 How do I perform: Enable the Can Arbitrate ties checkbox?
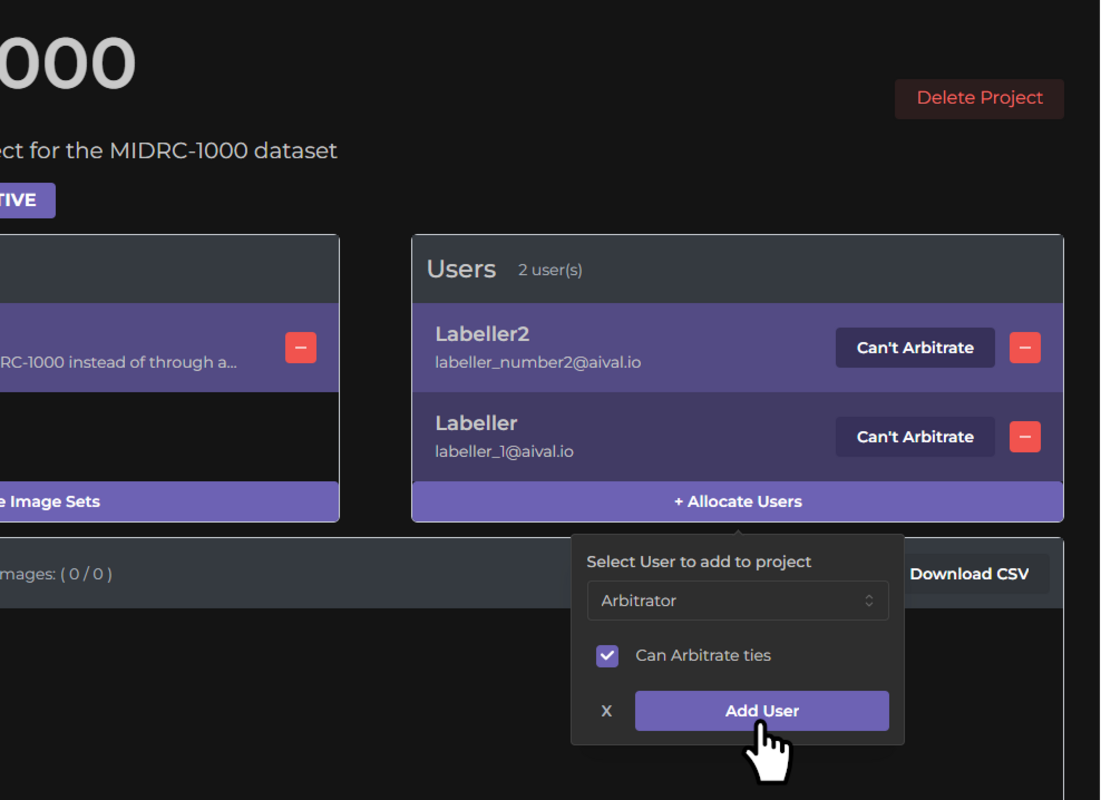coord(607,655)
